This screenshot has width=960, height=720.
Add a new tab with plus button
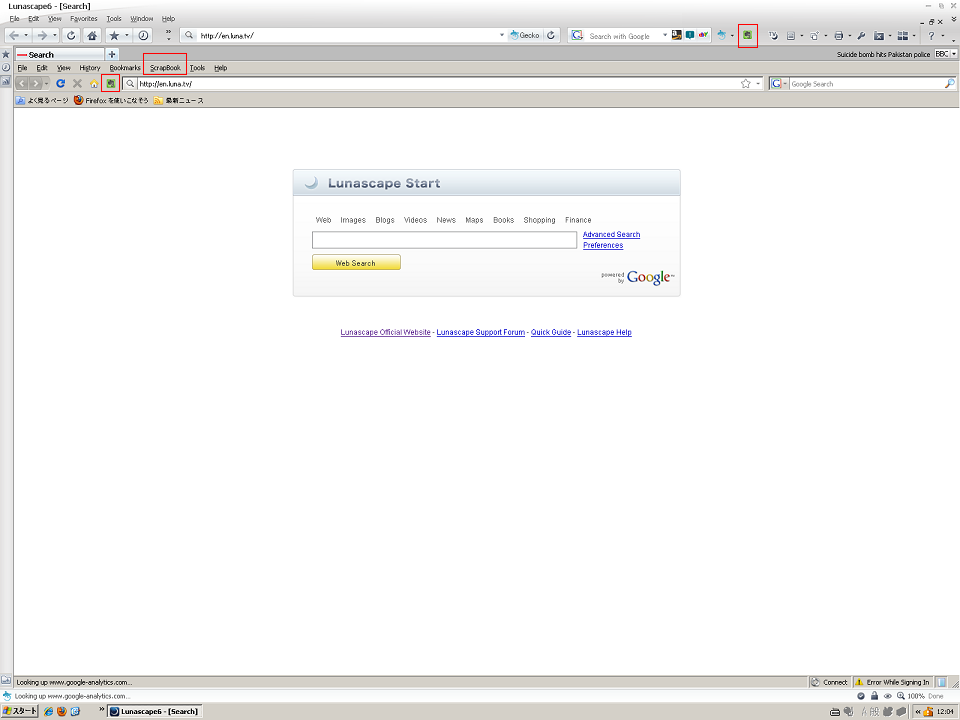(112, 54)
